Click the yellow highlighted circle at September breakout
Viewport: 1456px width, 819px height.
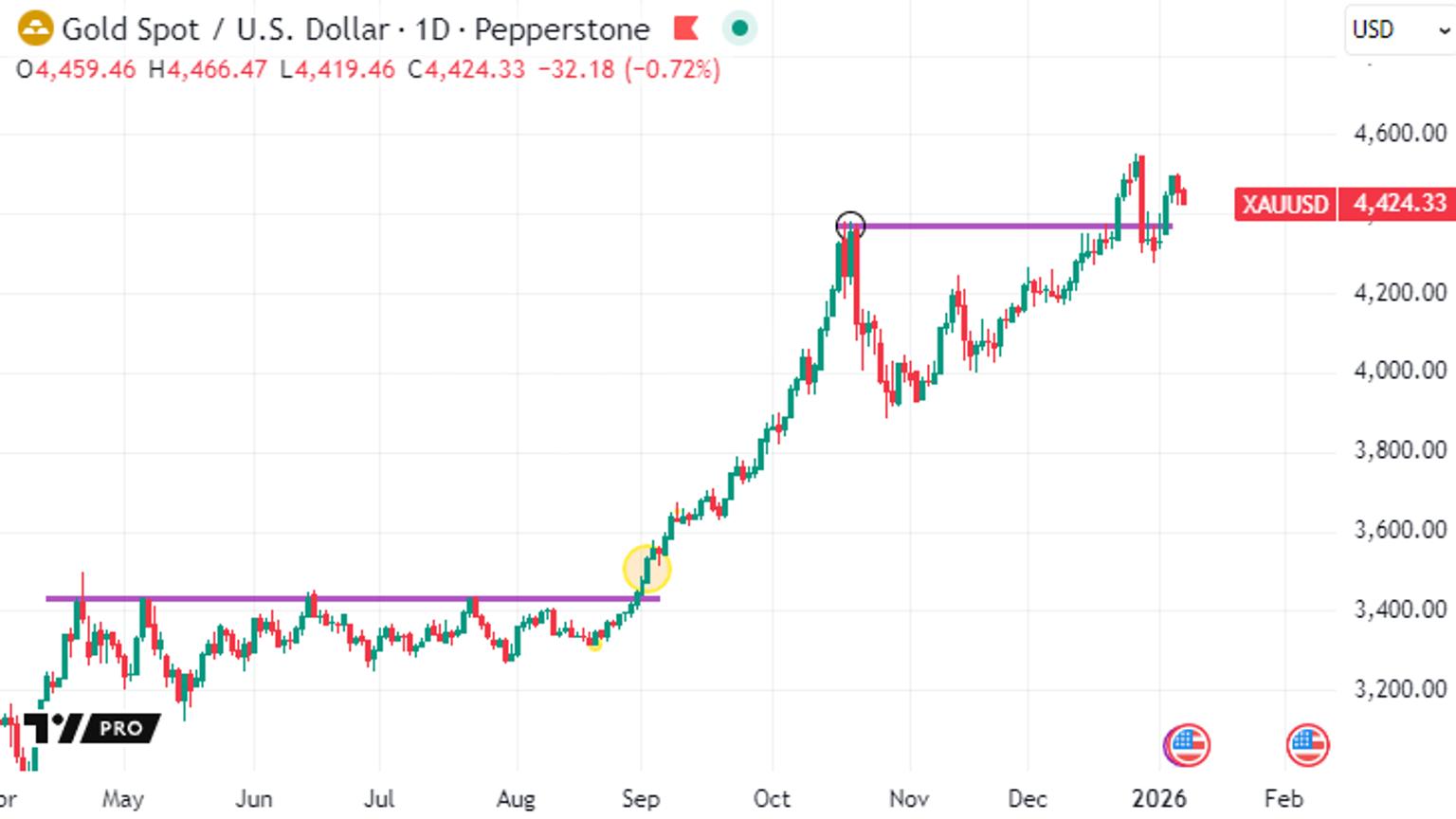coord(646,569)
